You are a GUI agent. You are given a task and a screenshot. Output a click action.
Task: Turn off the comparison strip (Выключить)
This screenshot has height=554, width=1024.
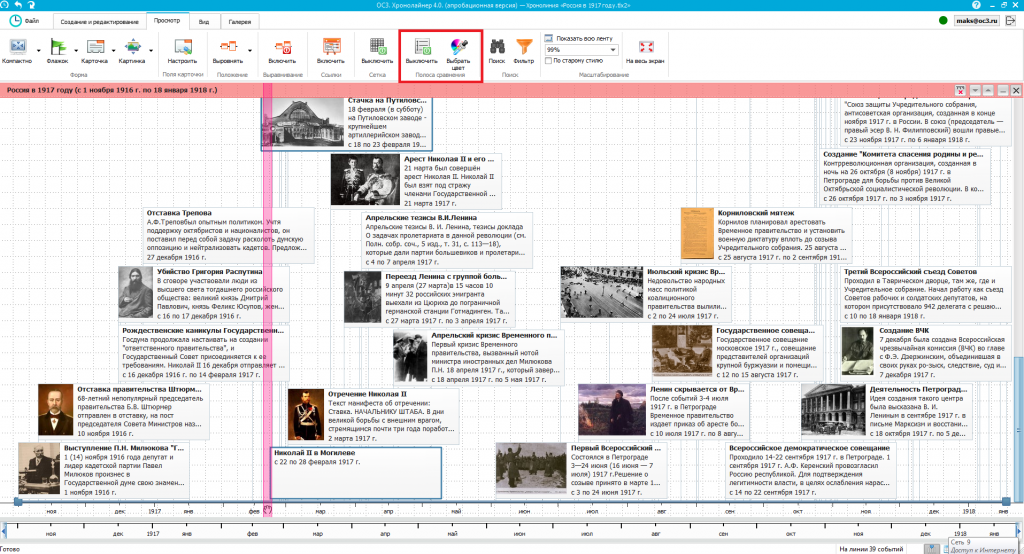(x=421, y=50)
